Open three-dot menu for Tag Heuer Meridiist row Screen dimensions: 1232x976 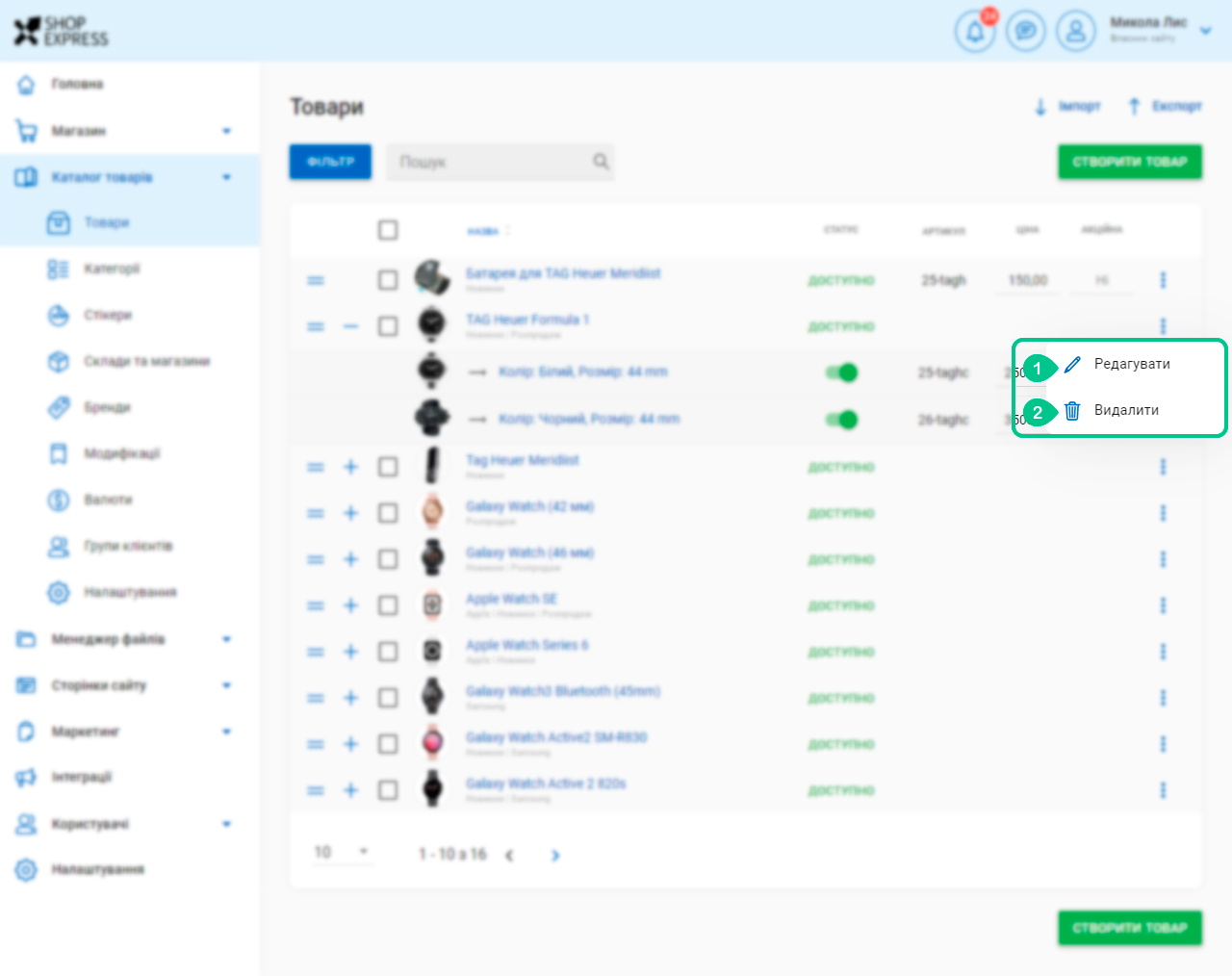tap(1163, 467)
